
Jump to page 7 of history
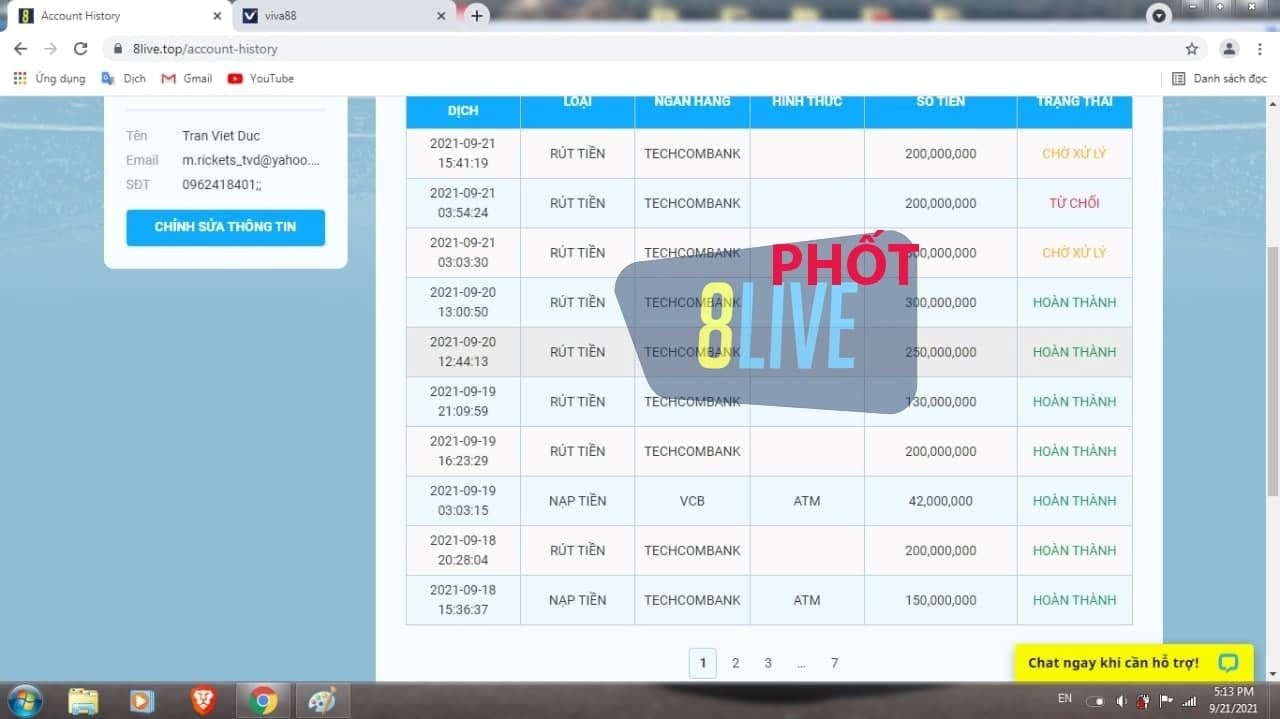[834, 663]
